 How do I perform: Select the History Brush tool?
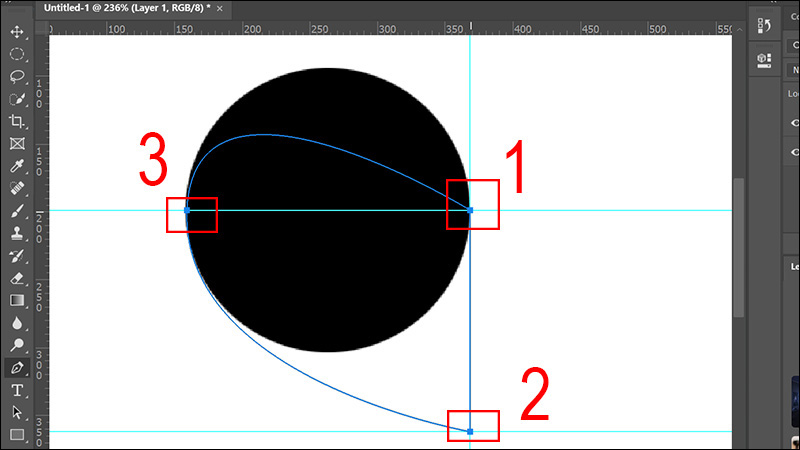point(17,256)
